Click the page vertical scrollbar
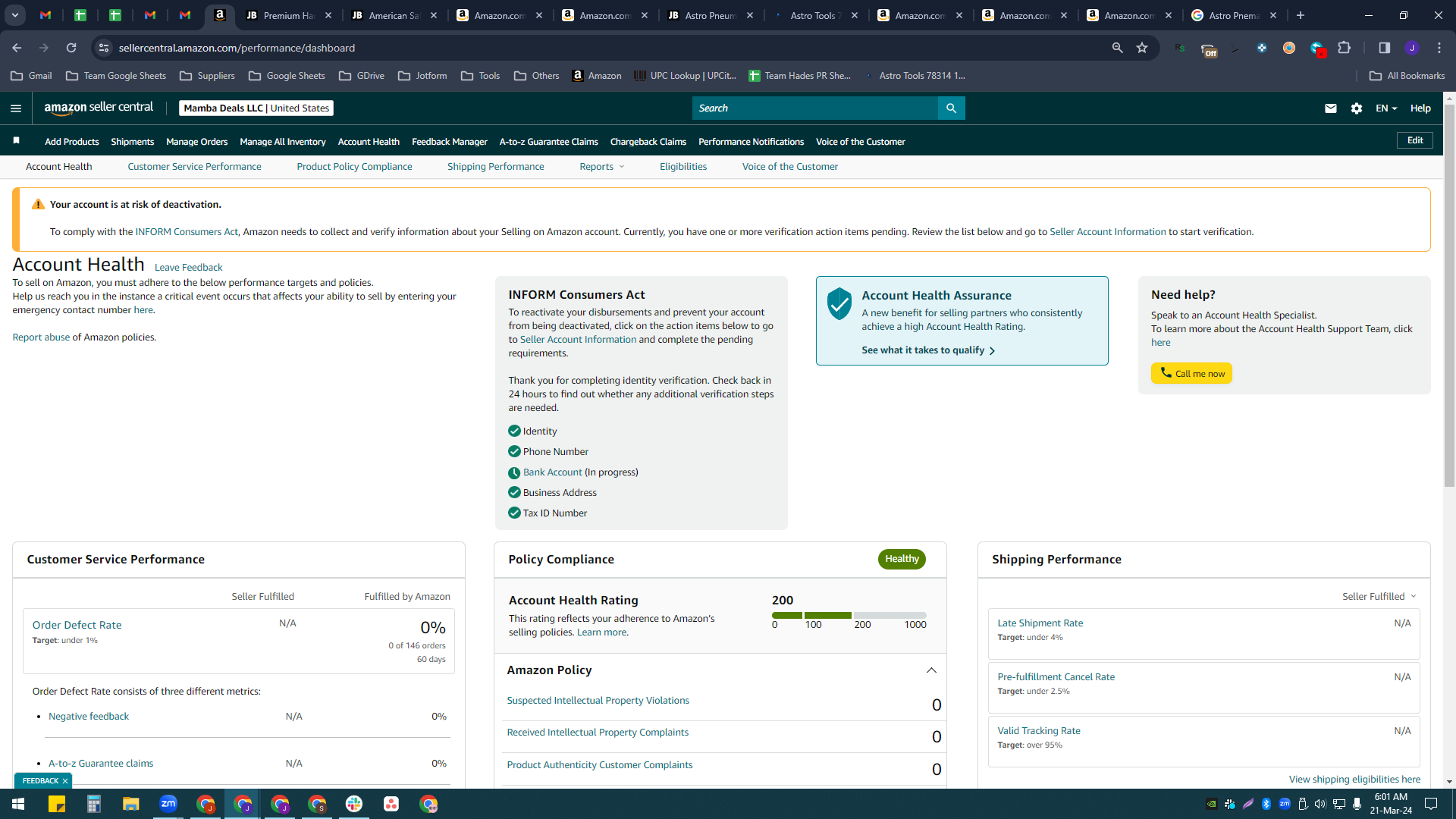This screenshot has height=819, width=1456. (1449, 296)
